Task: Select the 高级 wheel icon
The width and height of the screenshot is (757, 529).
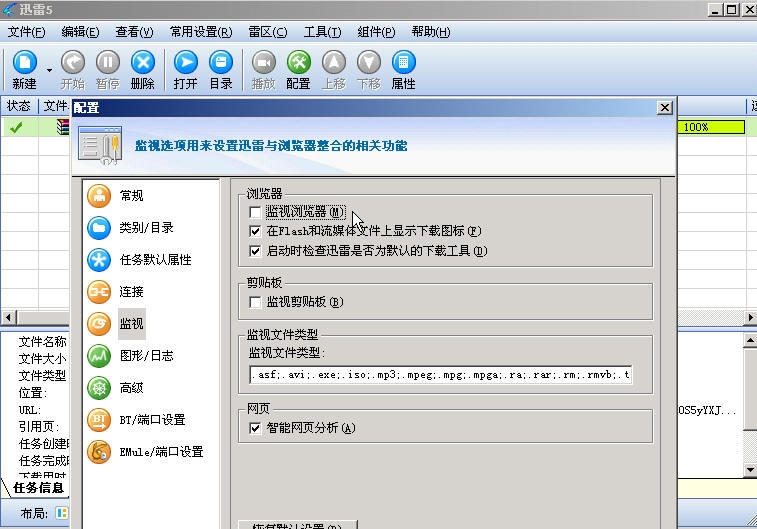Action: point(99,388)
